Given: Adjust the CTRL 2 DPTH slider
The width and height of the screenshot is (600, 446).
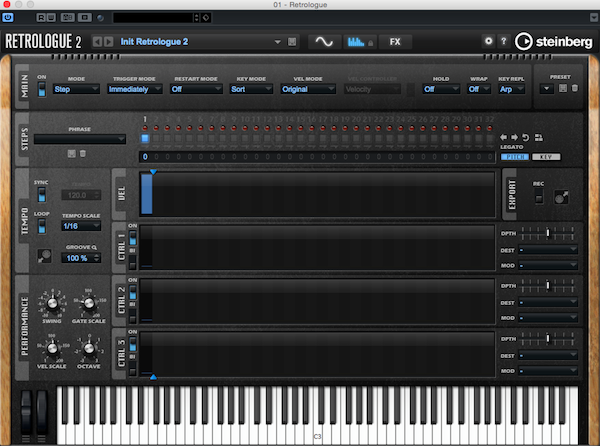Looking at the screenshot, I should (x=548, y=285).
